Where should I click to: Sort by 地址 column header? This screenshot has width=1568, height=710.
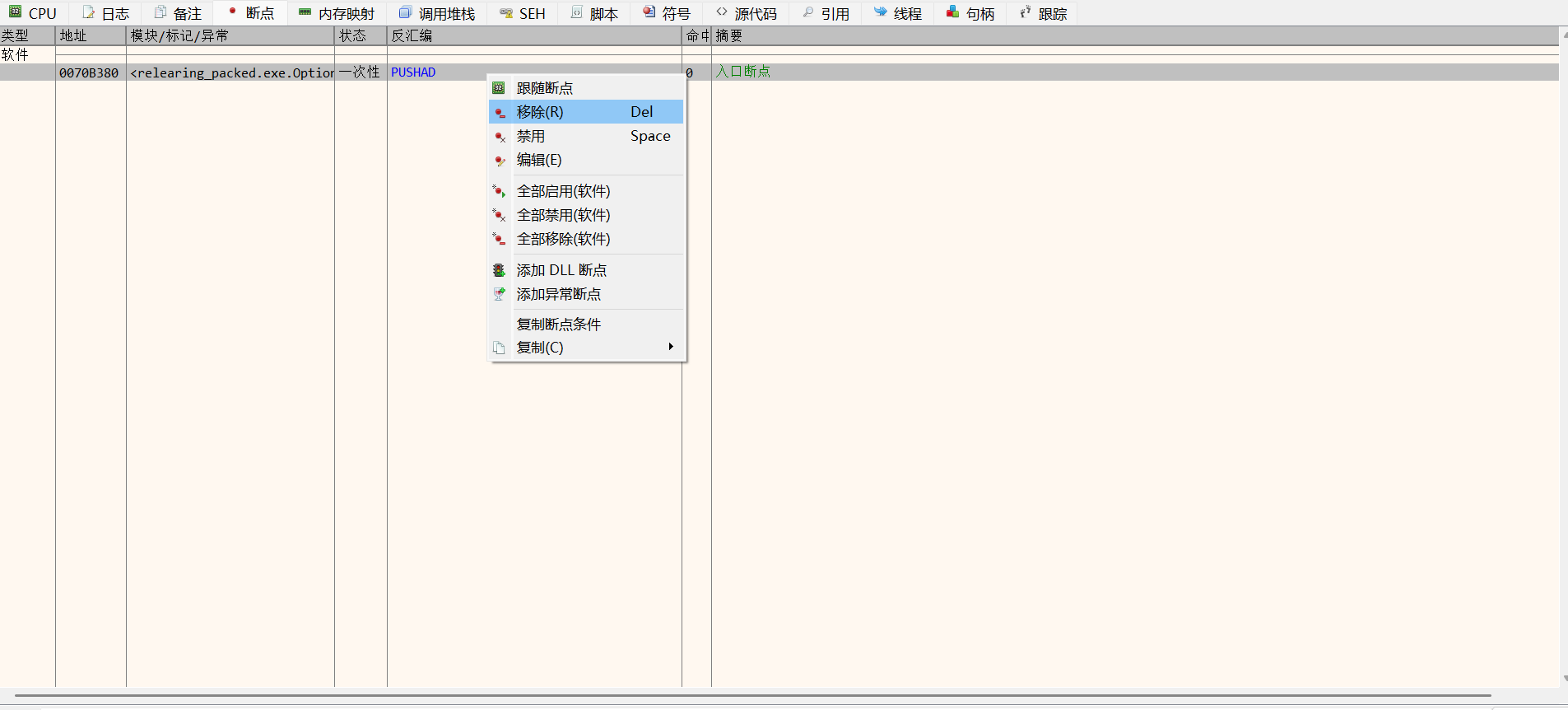click(x=91, y=35)
